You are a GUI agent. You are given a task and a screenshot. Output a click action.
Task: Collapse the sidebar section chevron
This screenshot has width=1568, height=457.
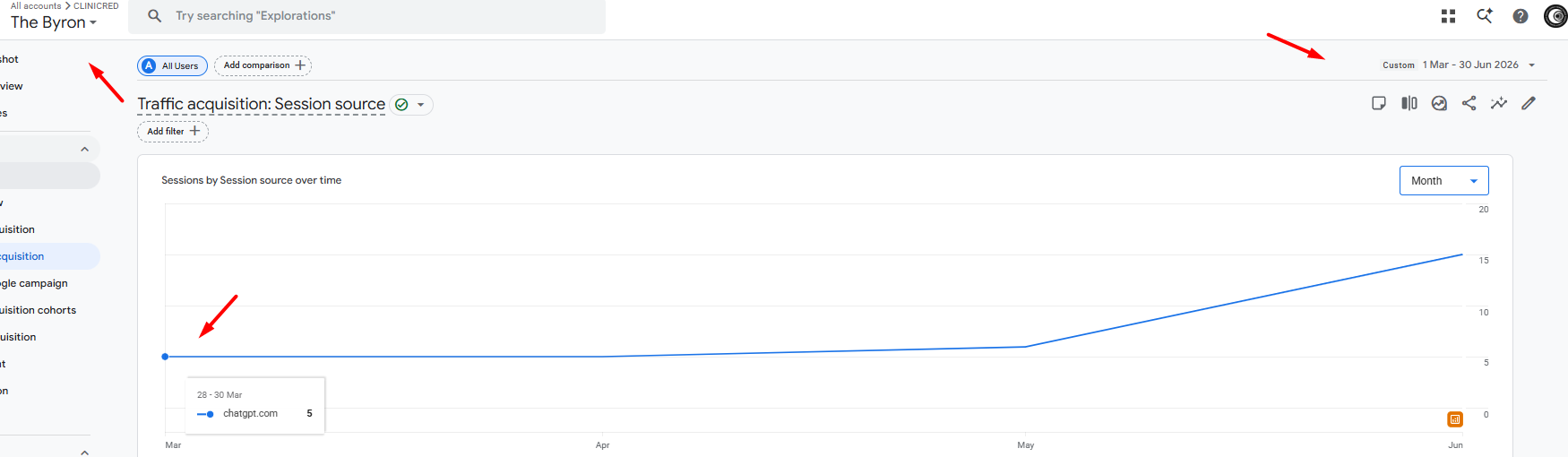point(84,150)
